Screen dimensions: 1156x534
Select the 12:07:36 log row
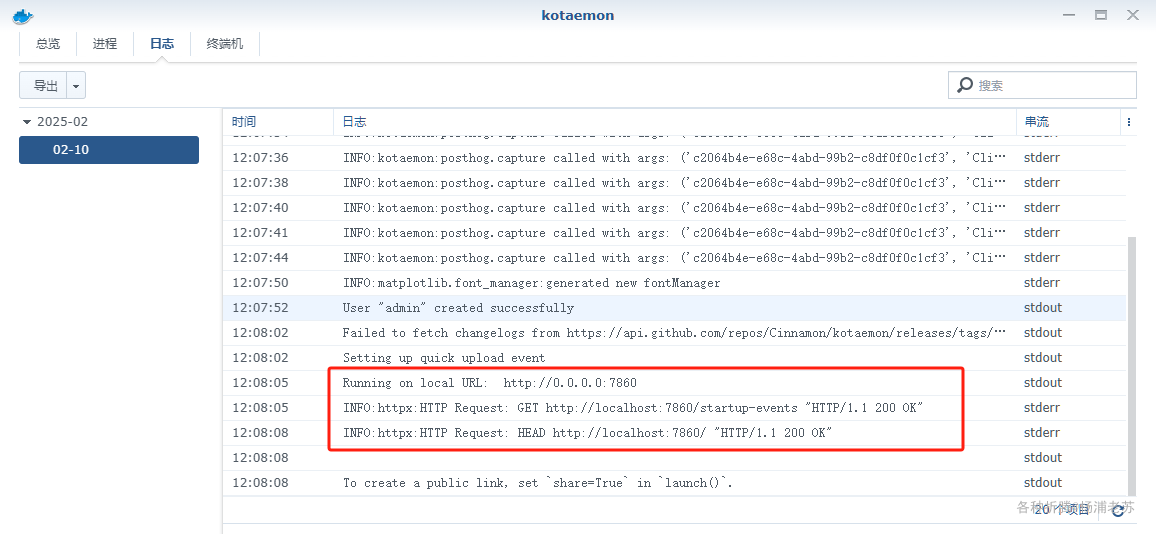pos(675,158)
